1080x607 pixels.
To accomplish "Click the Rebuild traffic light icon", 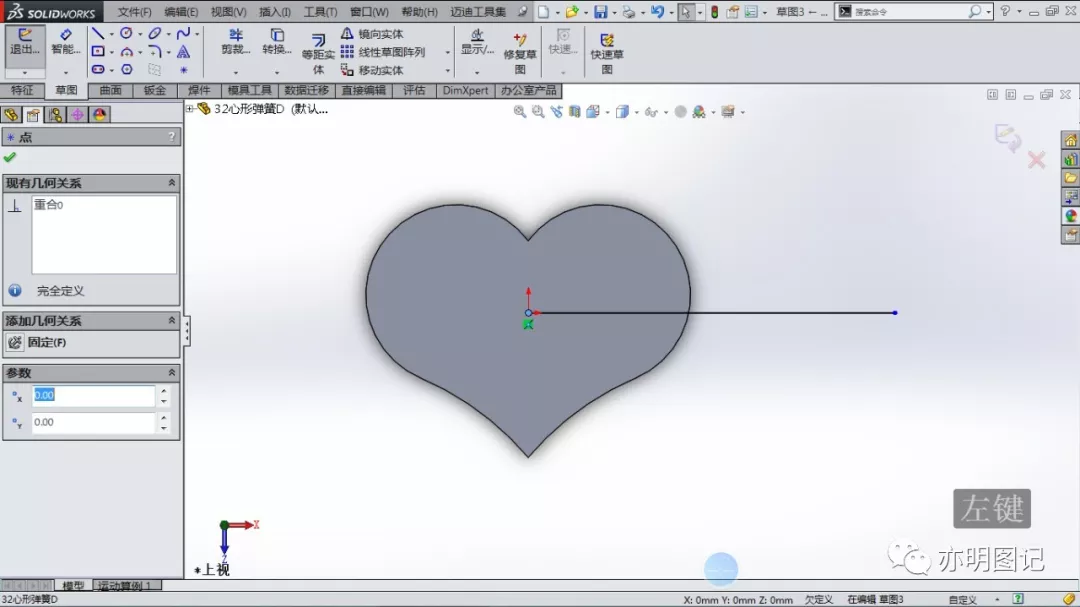I will [x=715, y=12].
